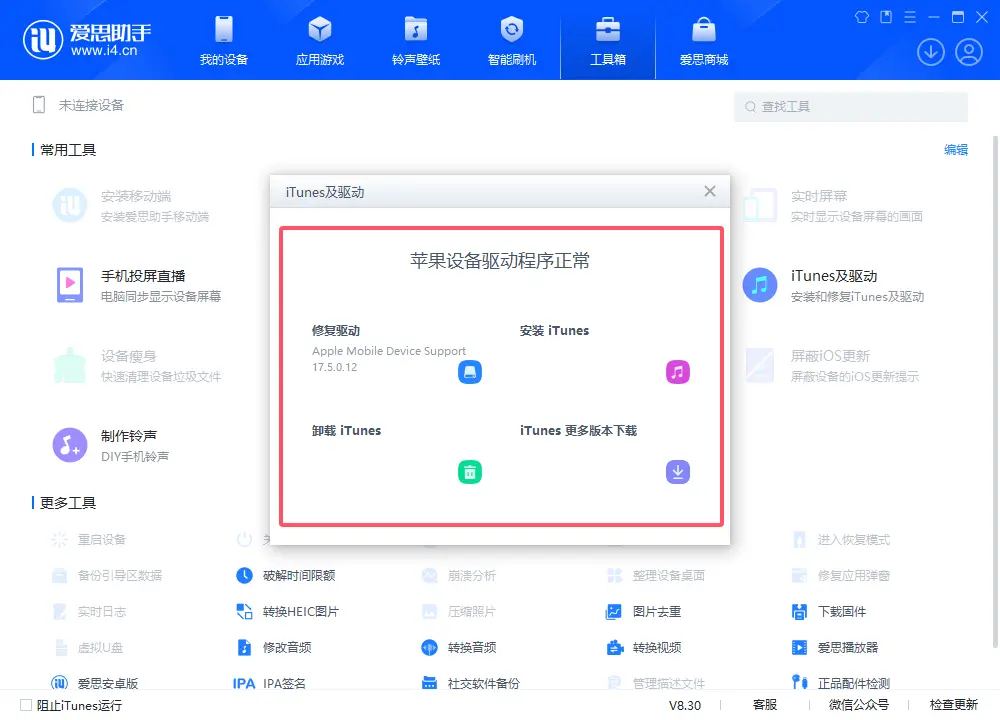Viewport: 1000px width, 720px height.
Task: Open the download manager icon
Action: 930,52
